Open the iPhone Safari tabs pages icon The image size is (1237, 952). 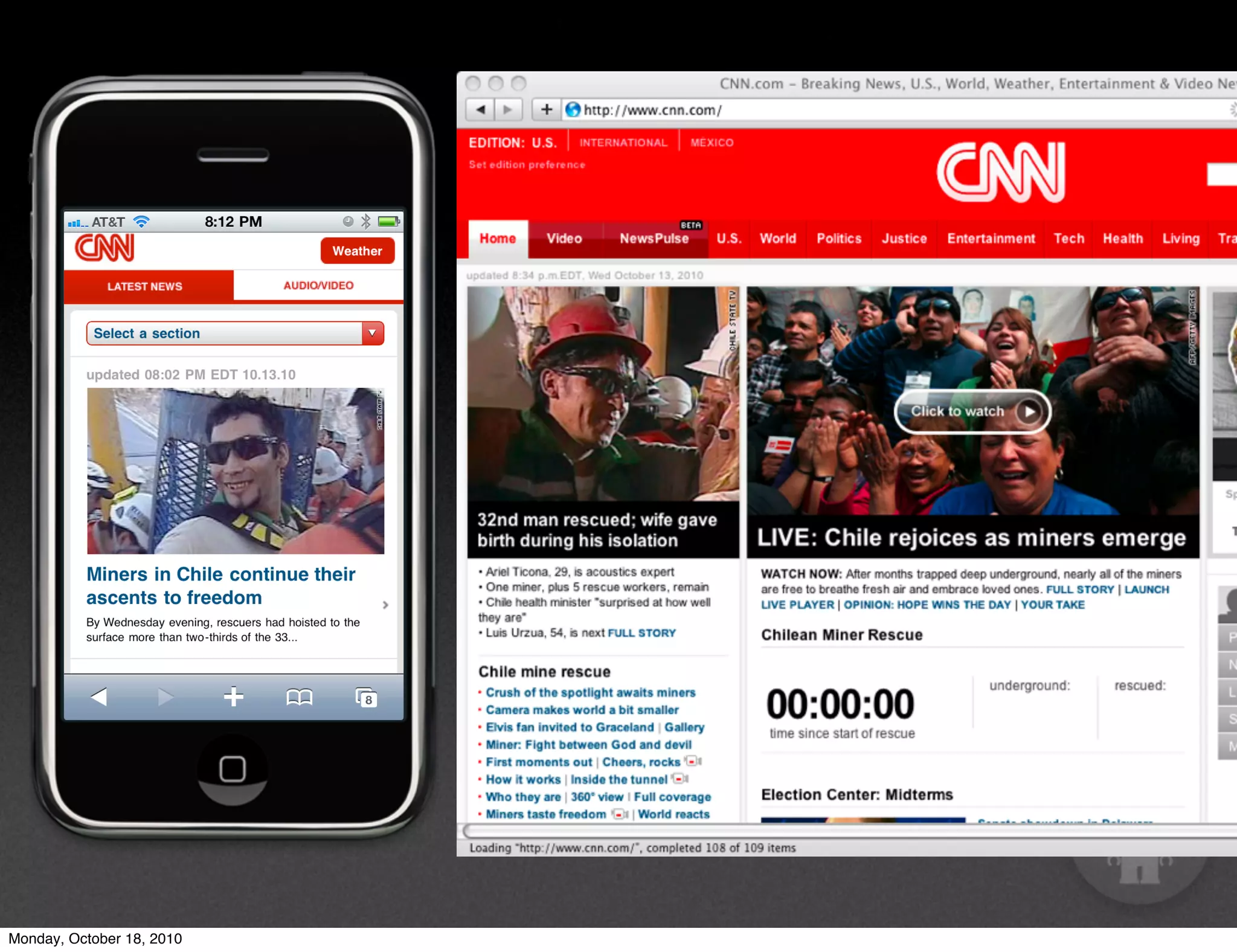coord(367,698)
